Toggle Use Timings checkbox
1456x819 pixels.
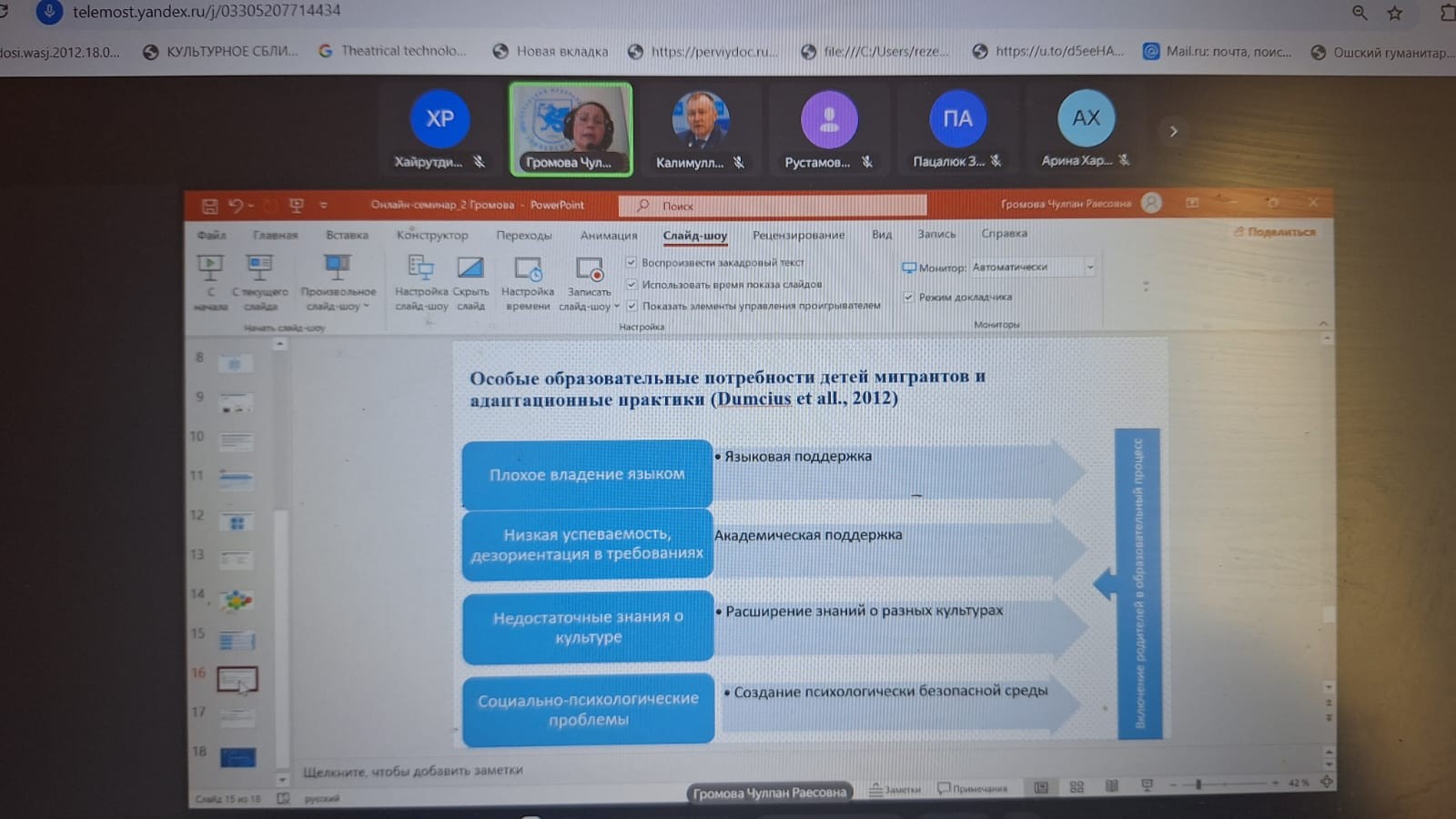coord(632,285)
